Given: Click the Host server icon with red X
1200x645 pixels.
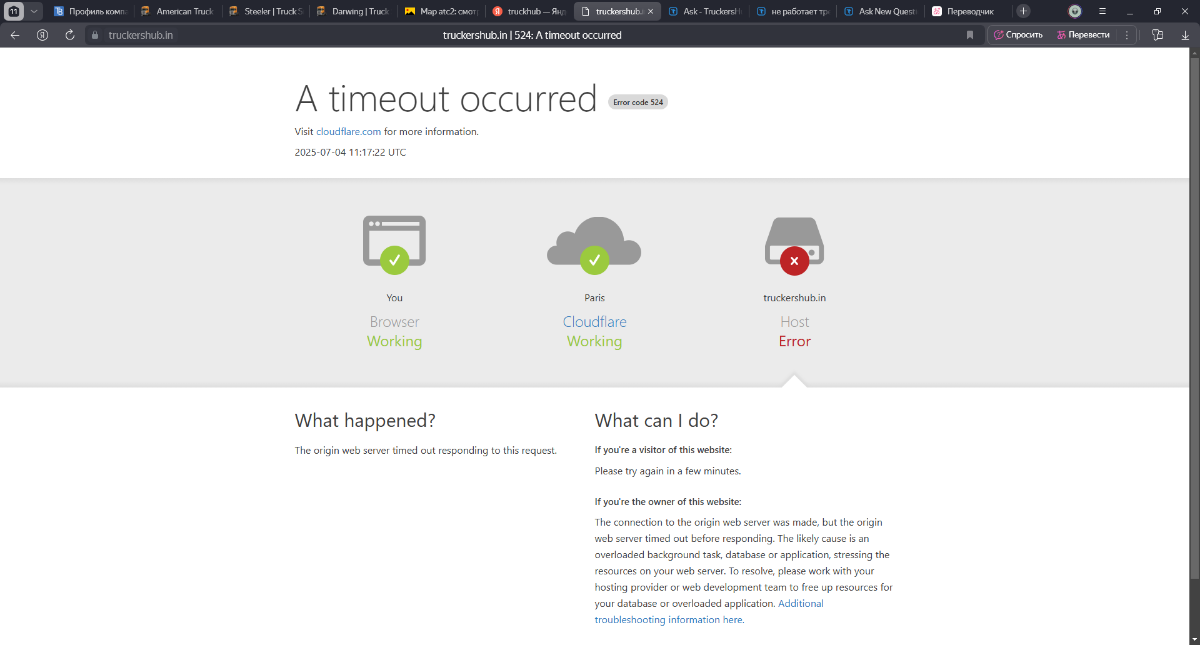Looking at the screenshot, I should click(x=794, y=246).
